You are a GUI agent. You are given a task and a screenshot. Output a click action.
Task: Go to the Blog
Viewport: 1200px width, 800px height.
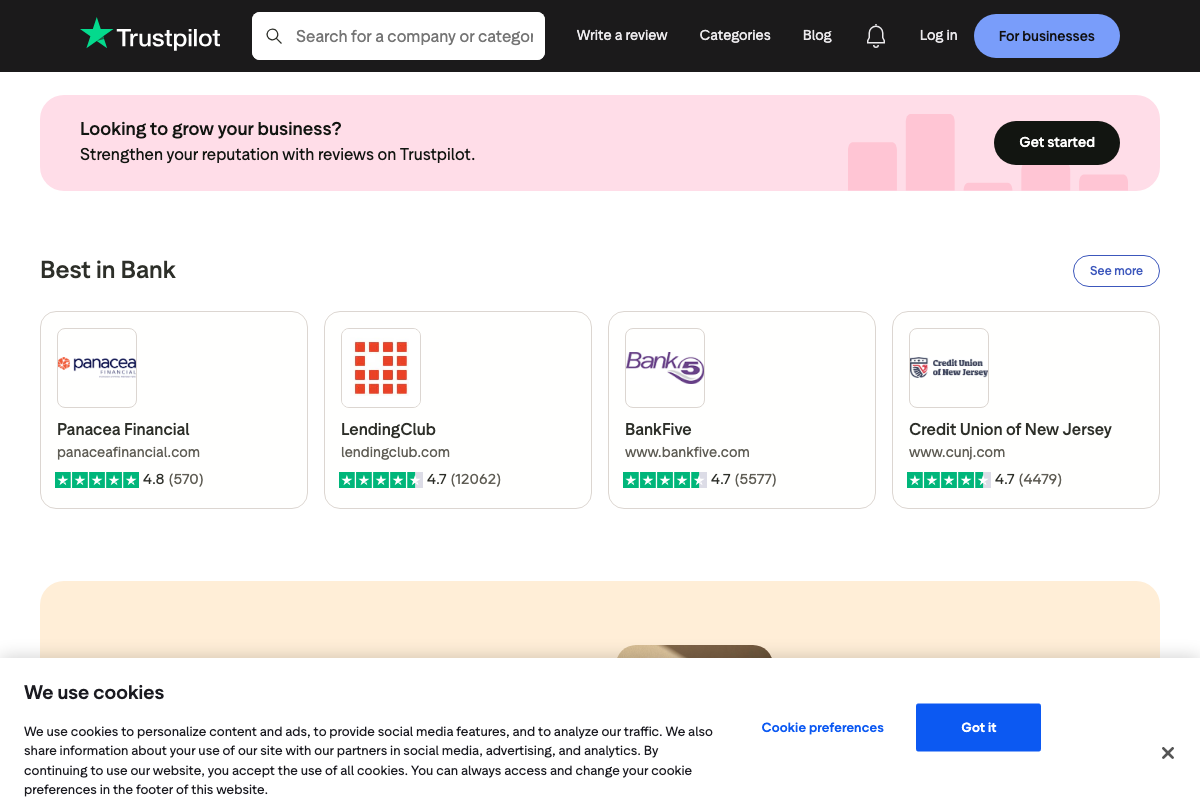tap(817, 35)
